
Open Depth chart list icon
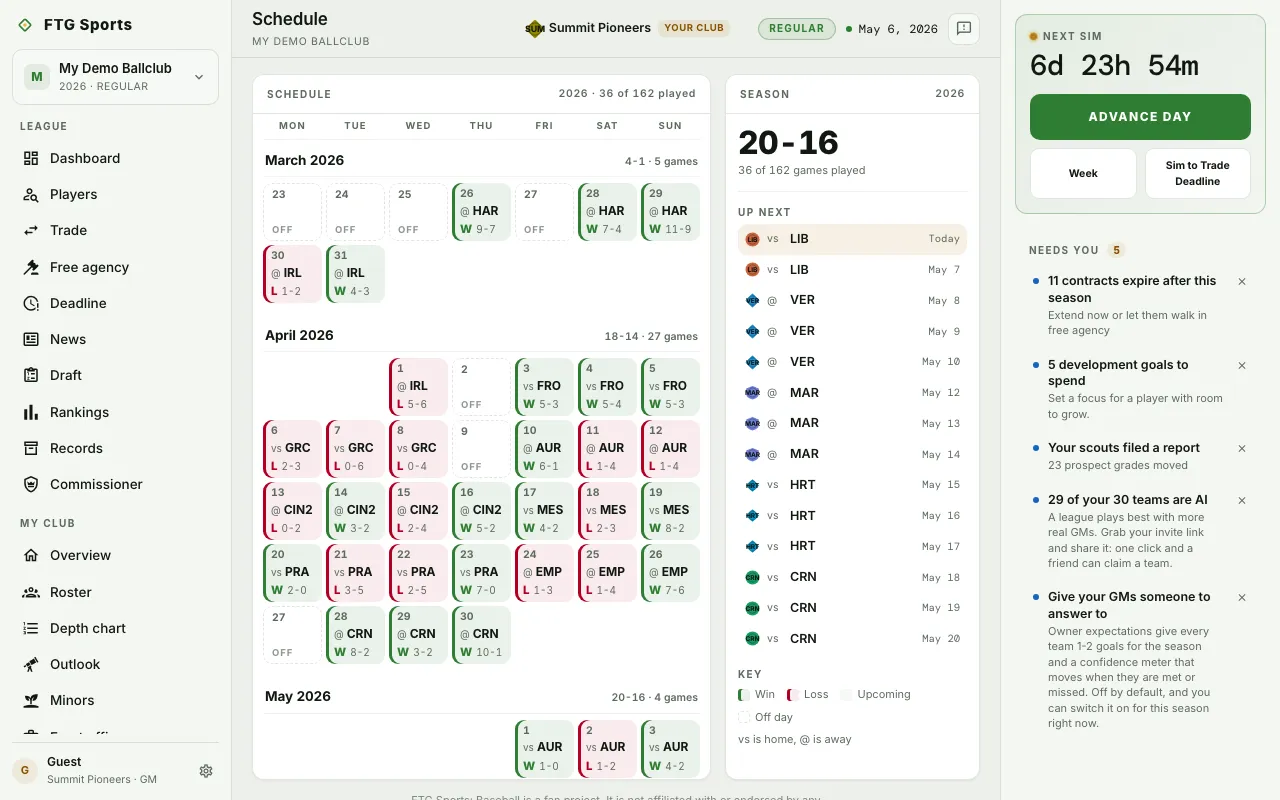click(x=31, y=628)
